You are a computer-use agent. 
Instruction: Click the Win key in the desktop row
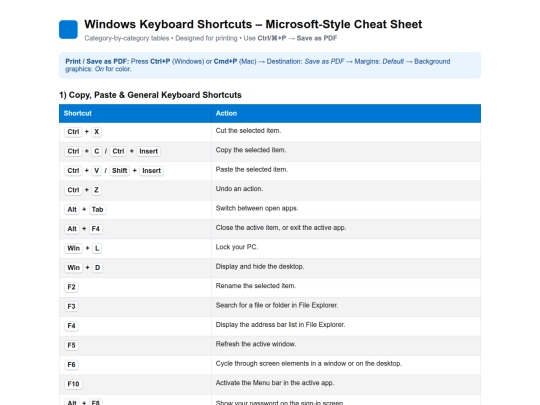click(x=73, y=268)
